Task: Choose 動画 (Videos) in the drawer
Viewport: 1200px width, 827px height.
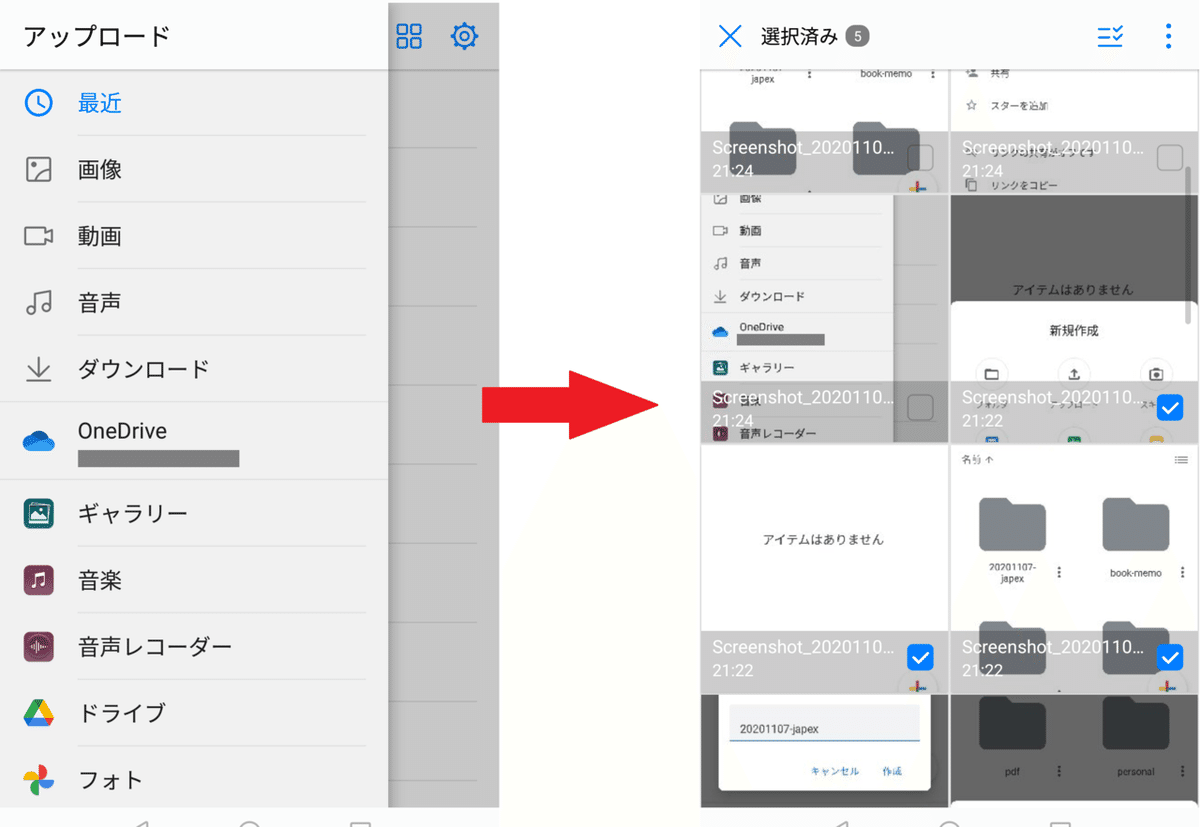Action: click(x=194, y=236)
